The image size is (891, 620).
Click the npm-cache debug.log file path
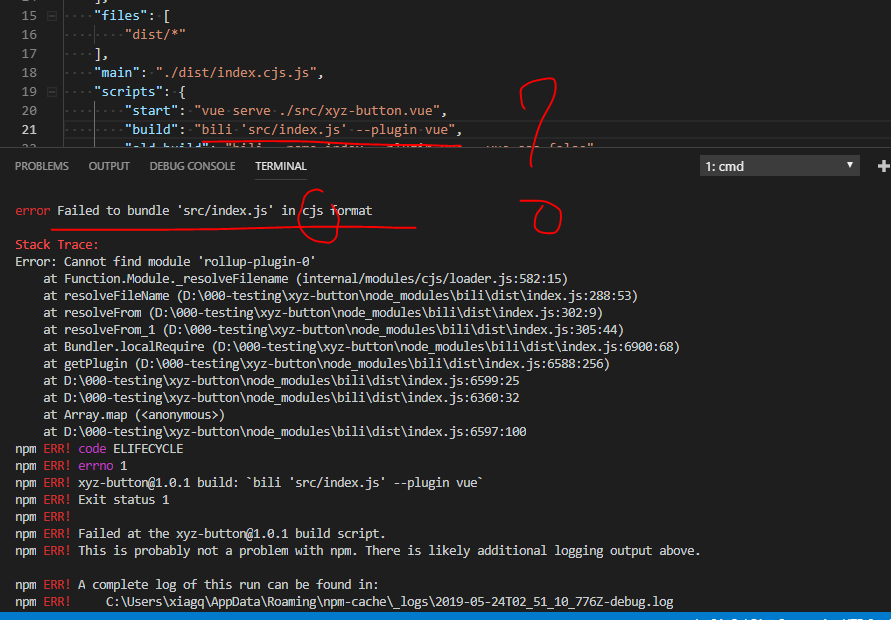tap(390, 602)
